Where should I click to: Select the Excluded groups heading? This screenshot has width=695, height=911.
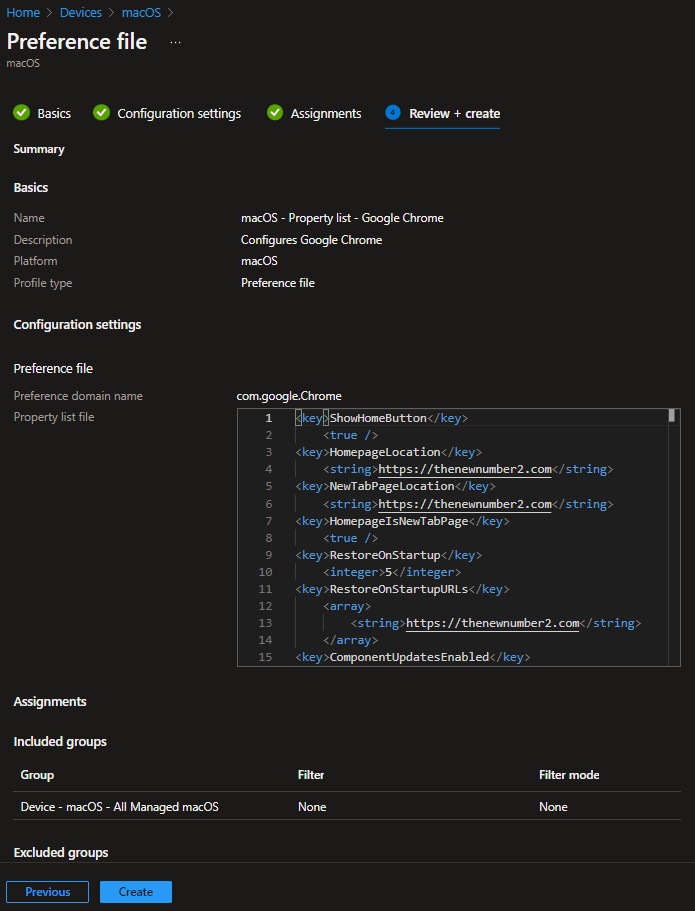click(61, 853)
